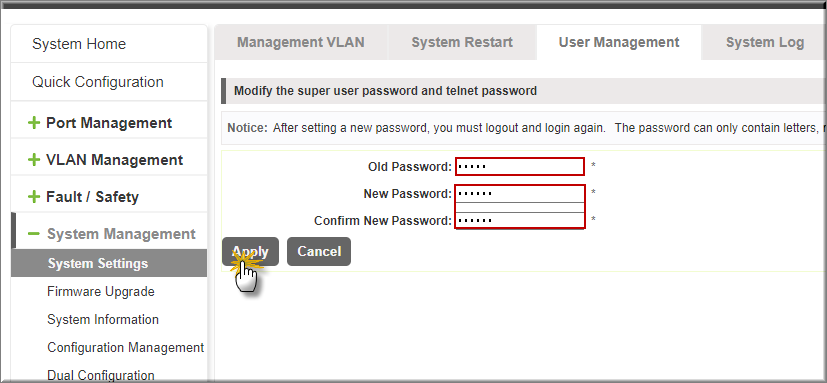Open the System Log tab

(x=765, y=42)
